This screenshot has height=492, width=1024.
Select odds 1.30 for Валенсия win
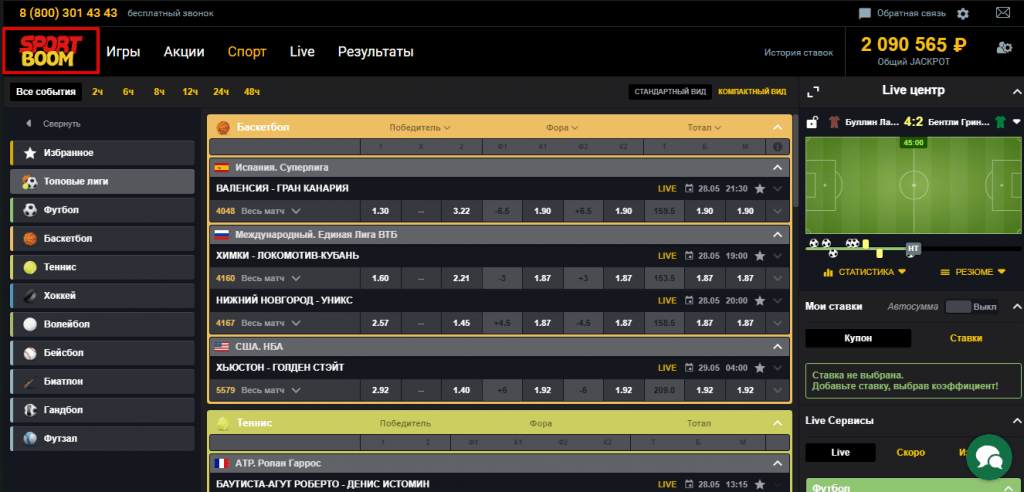click(380, 211)
